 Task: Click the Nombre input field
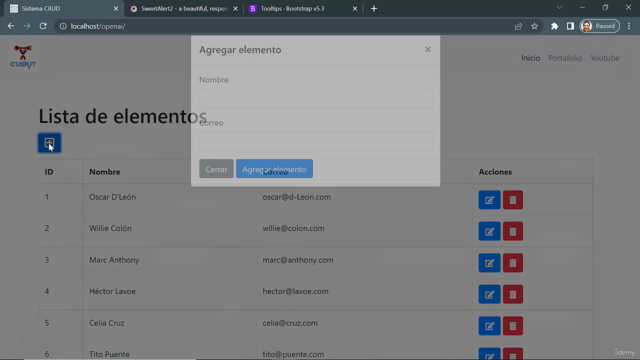tap(316, 98)
